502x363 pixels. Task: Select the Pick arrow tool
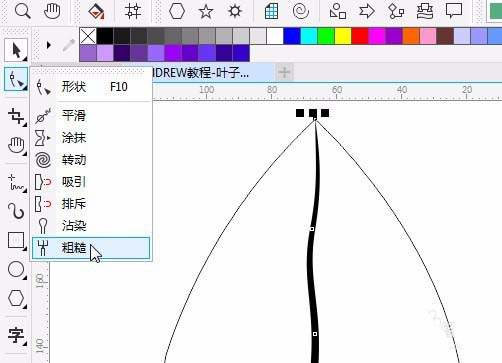(x=16, y=50)
